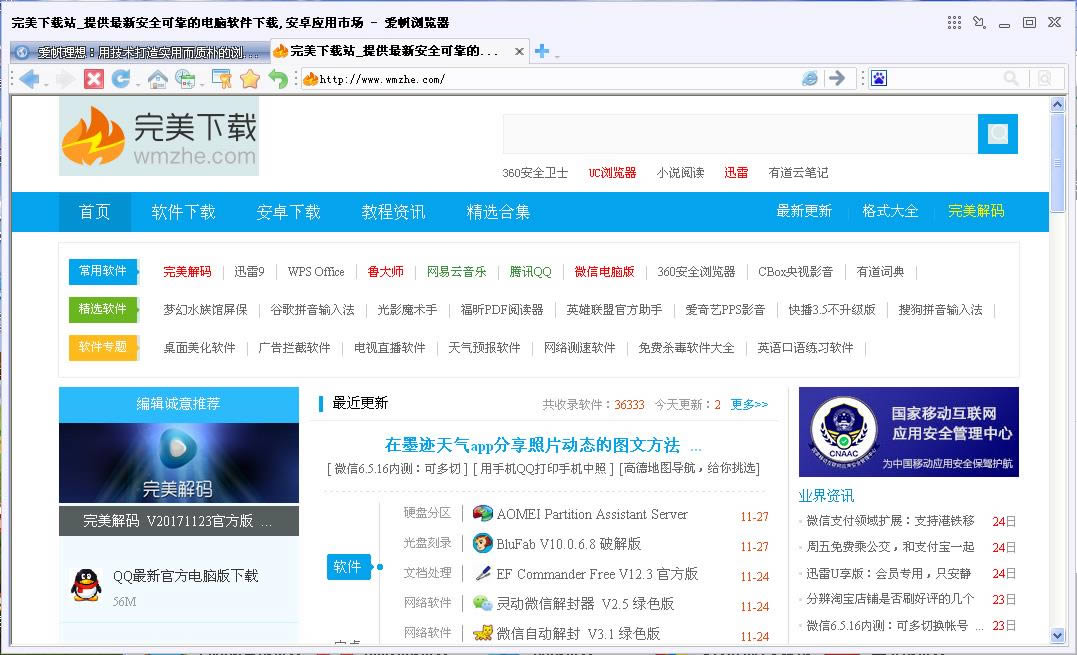
Task: Open the 微信电脑版 link
Action: (x=604, y=272)
